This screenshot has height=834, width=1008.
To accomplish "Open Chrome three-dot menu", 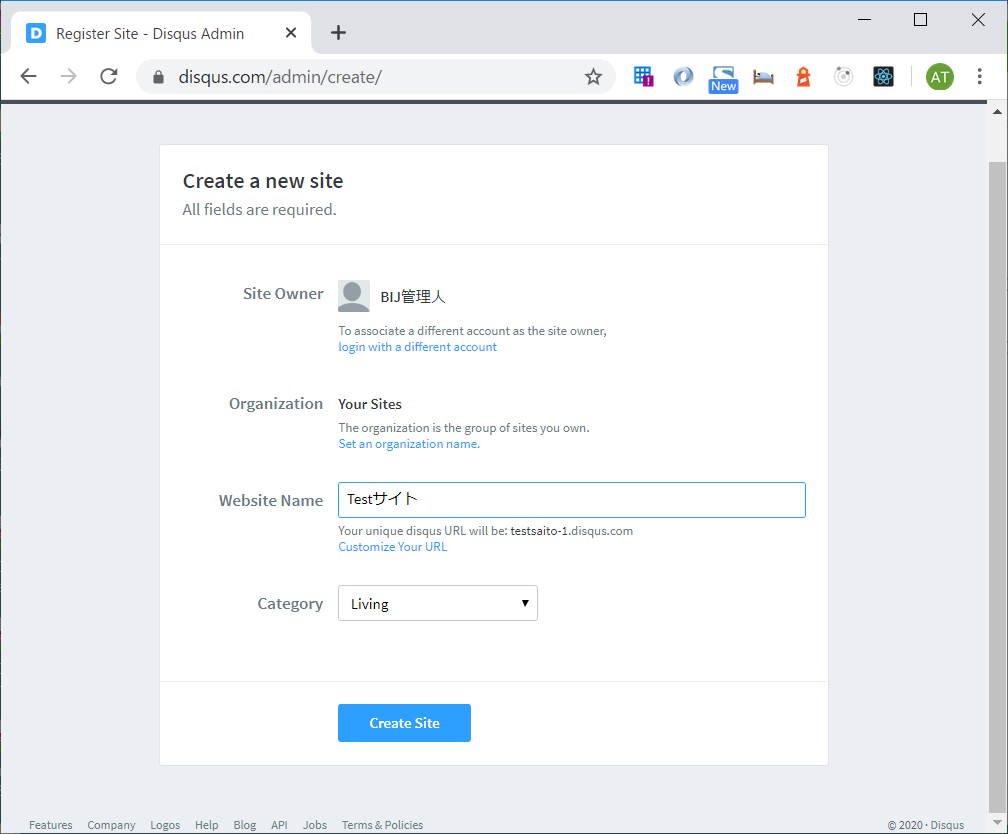I will pyautogui.click(x=979, y=77).
